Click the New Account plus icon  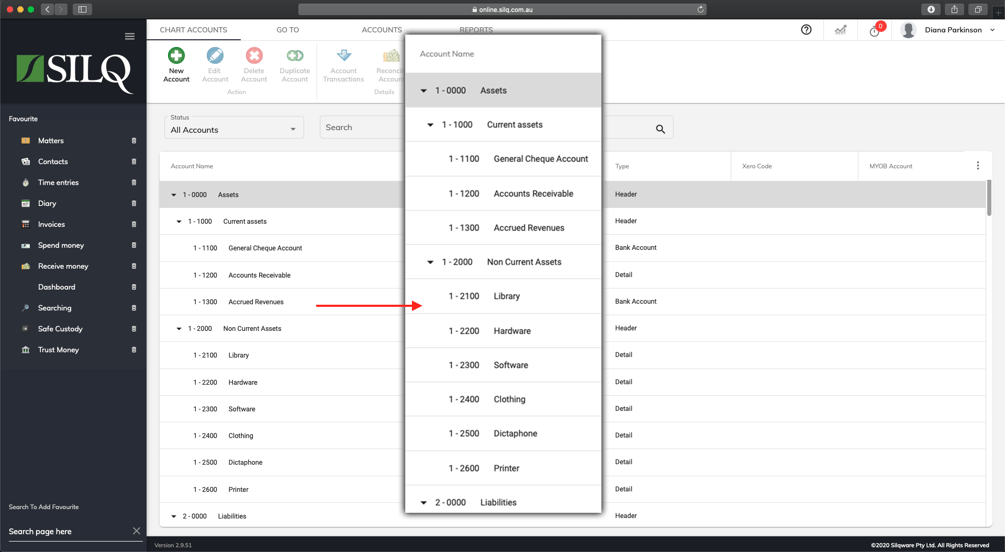click(x=176, y=55)
